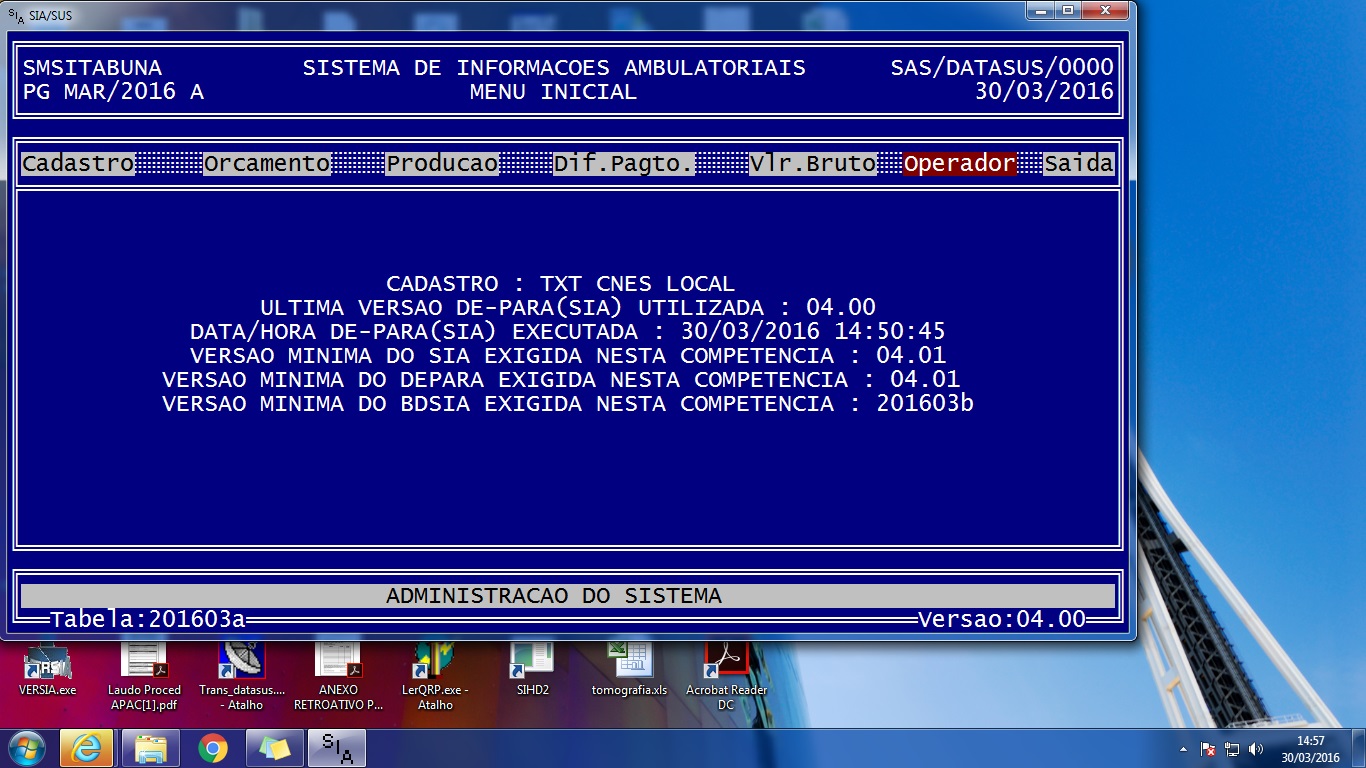The image size is (1366, 768).
Task: Click the Vlr.Bruto menu entry
Action: 813,164
